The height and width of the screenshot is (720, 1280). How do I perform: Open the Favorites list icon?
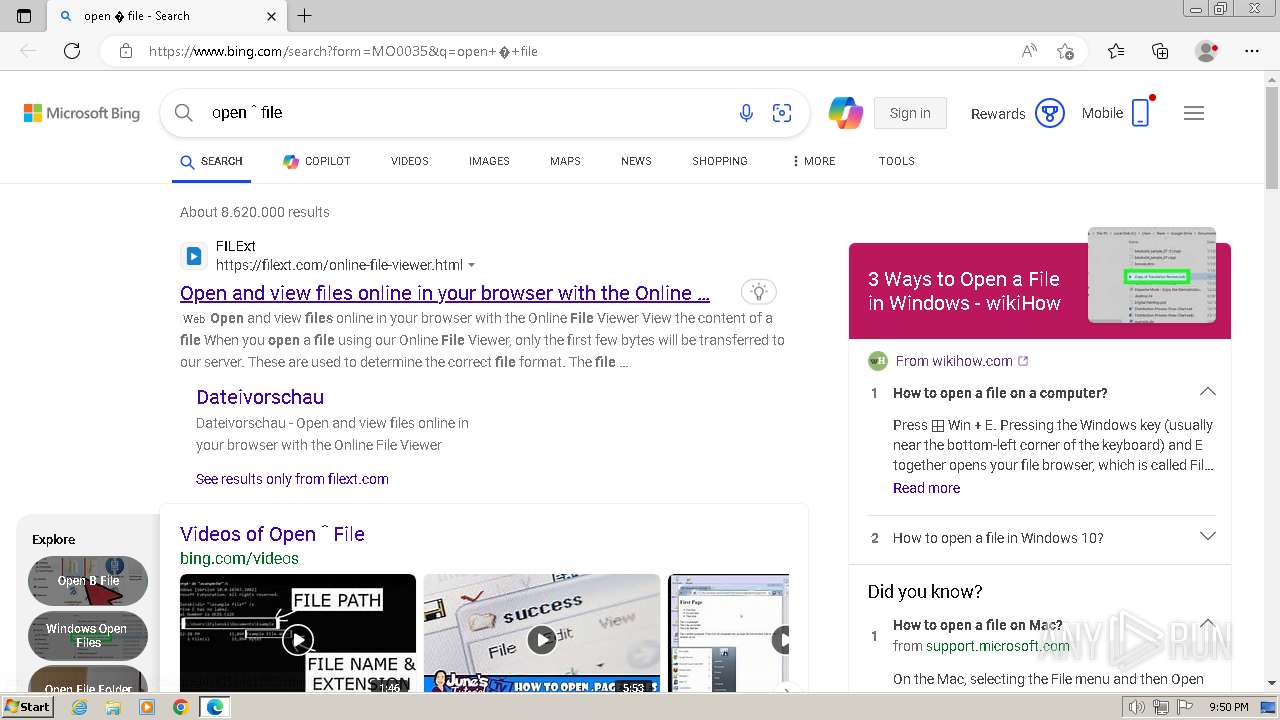click(1116, 51)
